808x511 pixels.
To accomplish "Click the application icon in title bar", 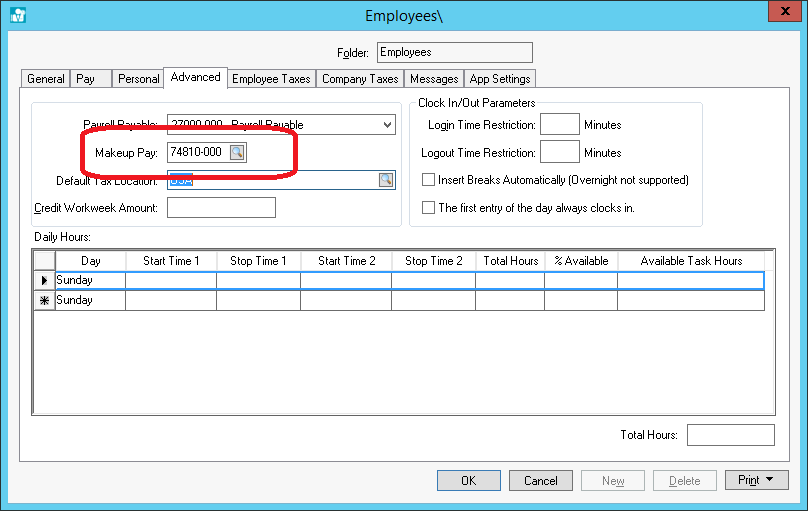I will pyautogui.click(x=17, y=15).
